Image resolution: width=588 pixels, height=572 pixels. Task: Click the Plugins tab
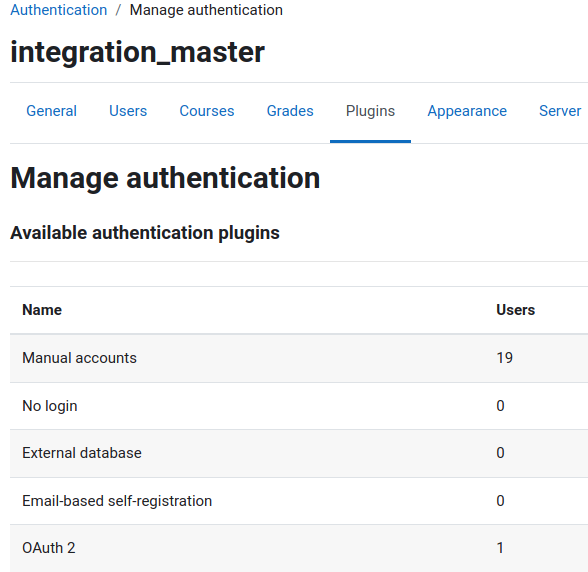click(370, 111)
